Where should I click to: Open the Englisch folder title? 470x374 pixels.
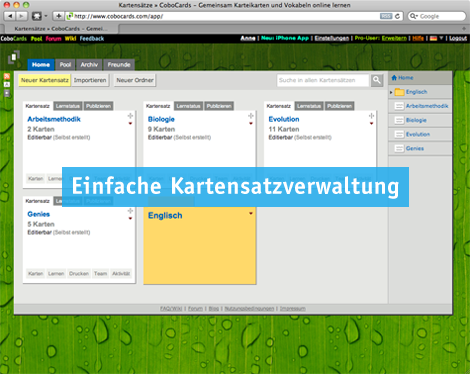(165, 216)
